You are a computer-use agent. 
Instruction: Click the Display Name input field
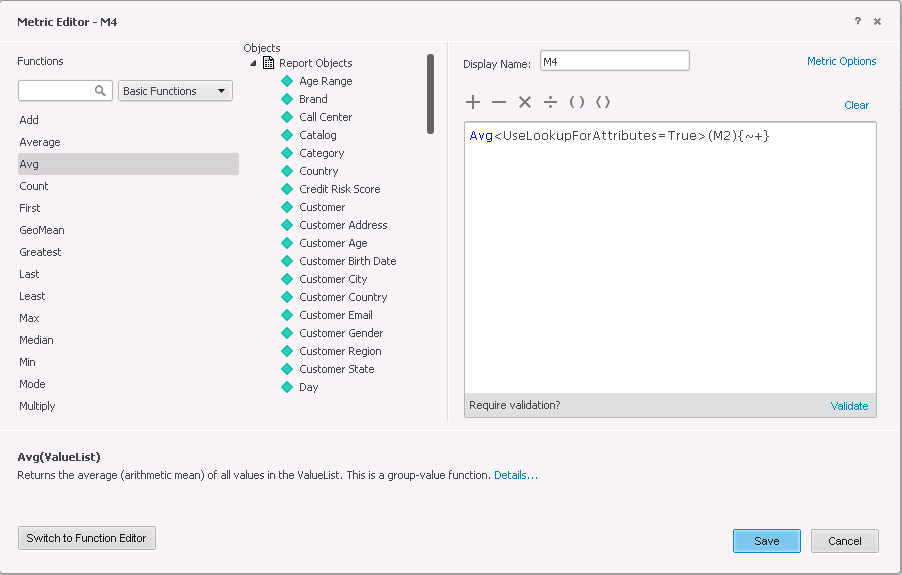(614, 61)
